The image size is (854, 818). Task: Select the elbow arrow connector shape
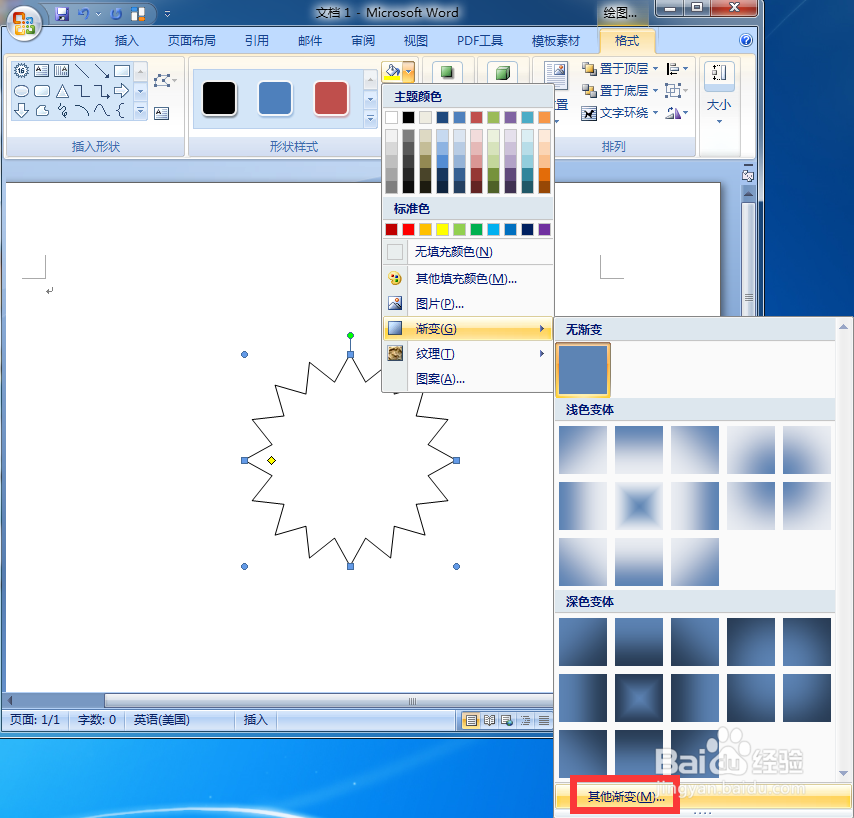tap(102, 91)
